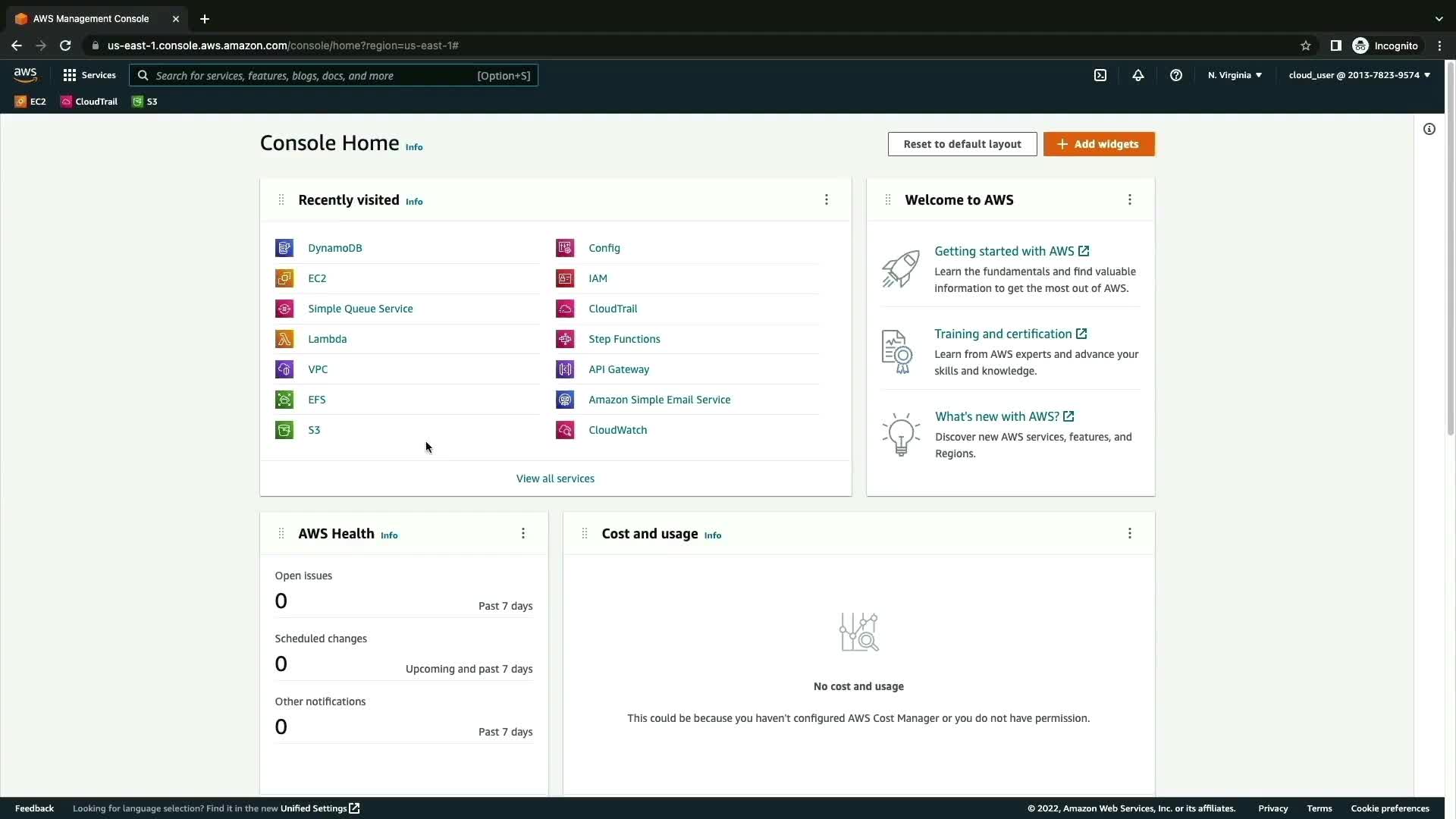Click the Step Functions service icon

coord(565,339)
